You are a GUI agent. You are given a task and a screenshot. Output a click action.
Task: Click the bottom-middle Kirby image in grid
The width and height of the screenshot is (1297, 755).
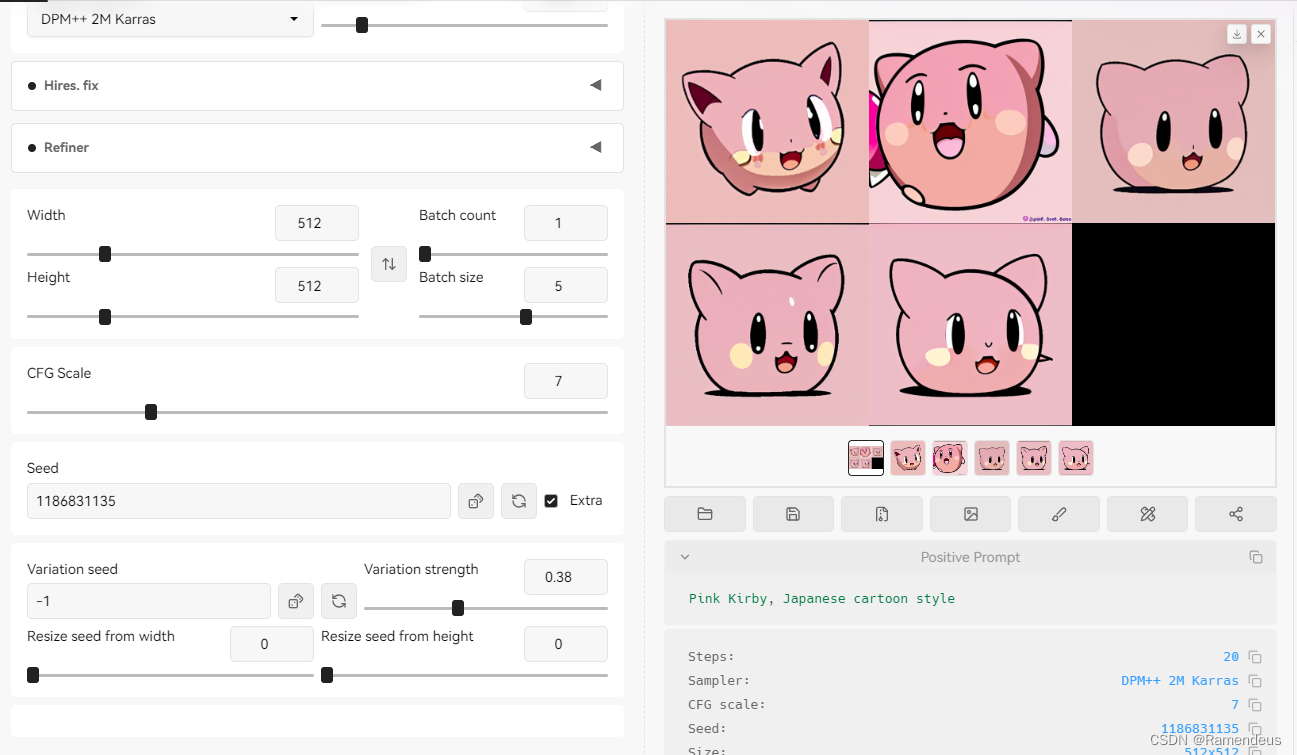pyautogui.click(x=970, y=324)
